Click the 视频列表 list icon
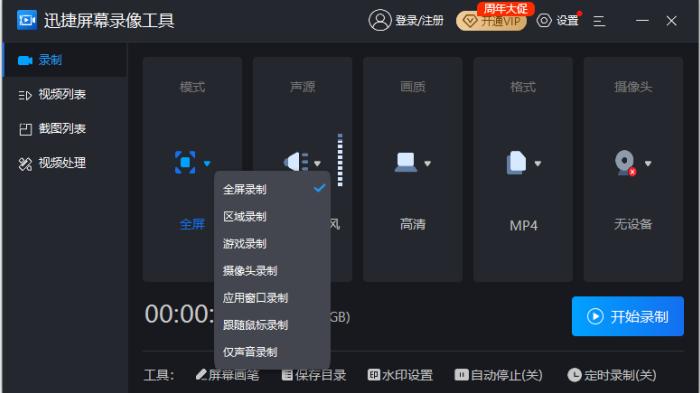700x393 pixels. tap(25, 95)
